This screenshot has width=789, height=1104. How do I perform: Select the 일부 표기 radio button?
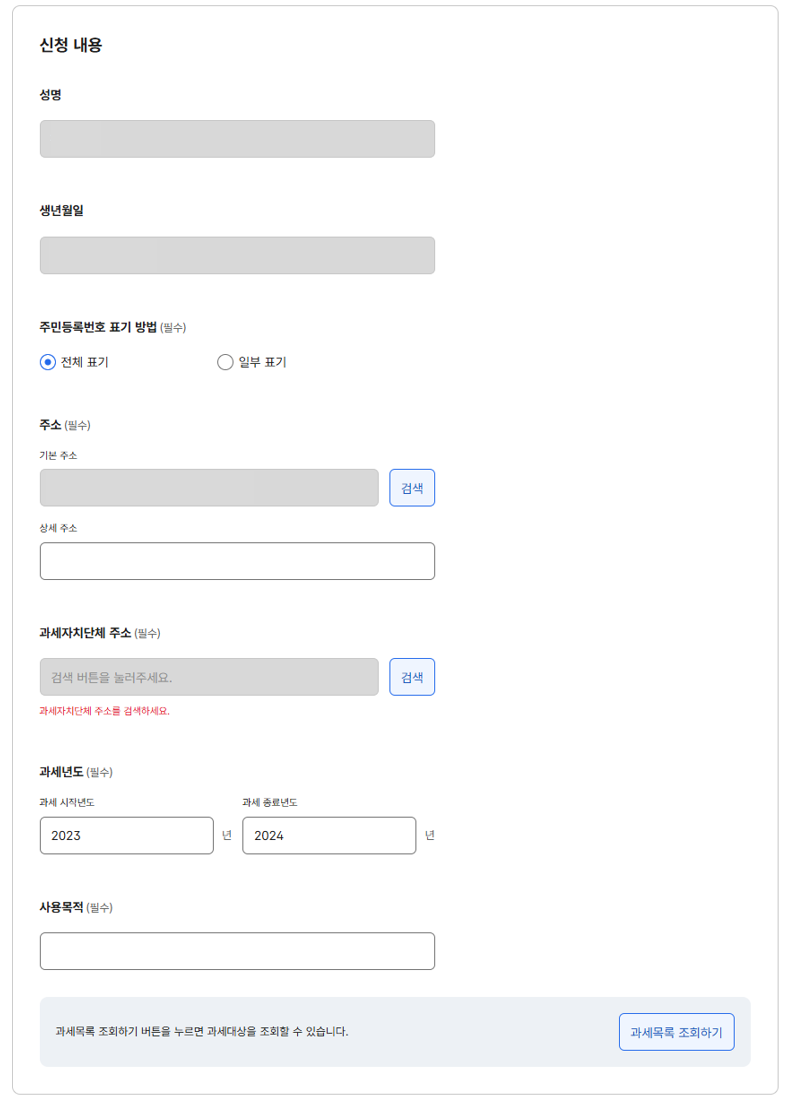[223, 362]
